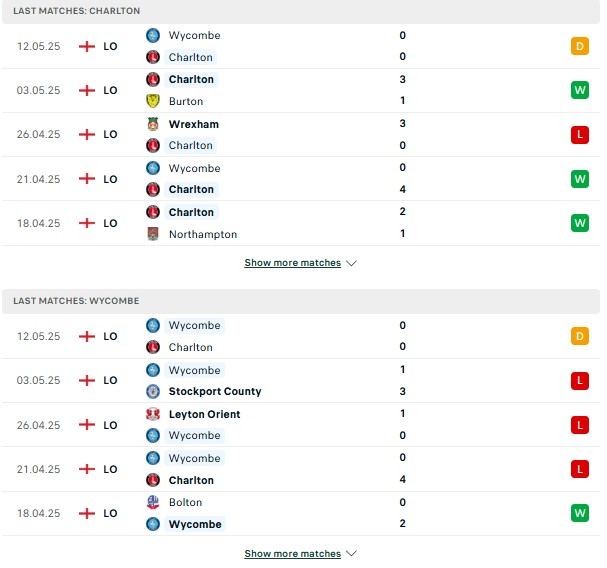Image resolution: width=607 pixels, height=568 pixels.
Task: Click the Burton club crest icon
Action: [153, 101]
